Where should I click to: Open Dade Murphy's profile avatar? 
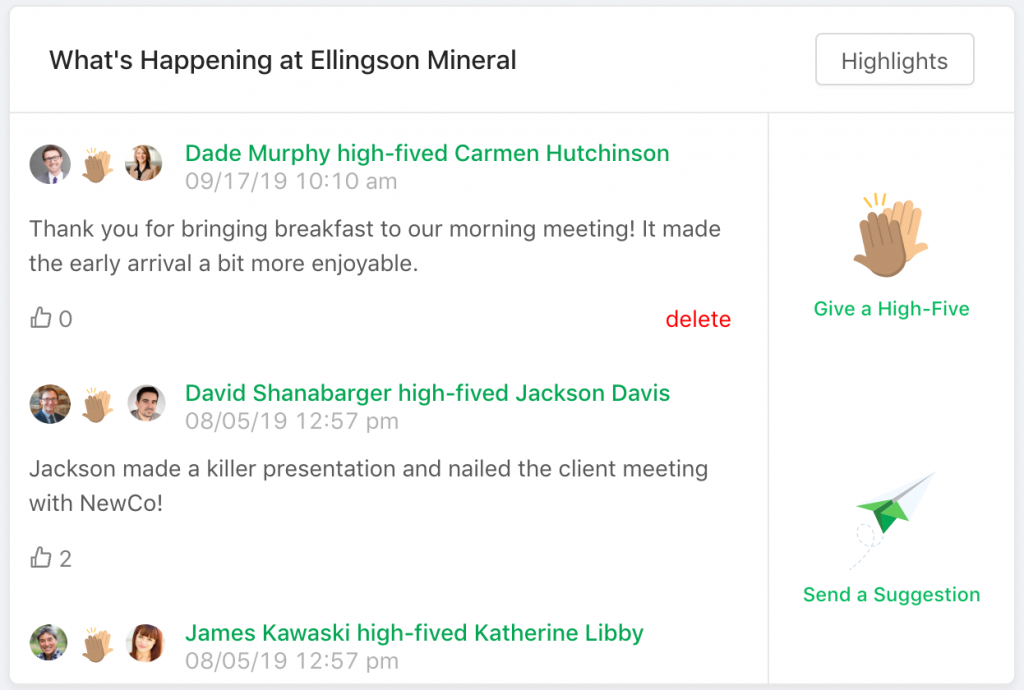click(x=50, y=164)
